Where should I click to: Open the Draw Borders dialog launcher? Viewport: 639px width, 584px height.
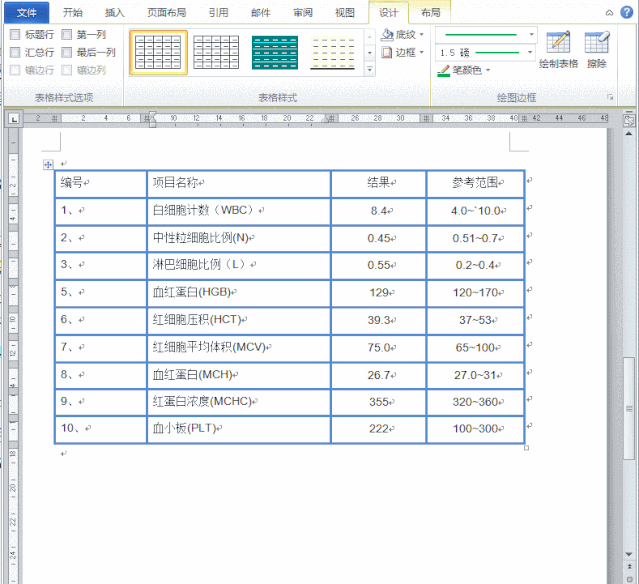[x=610, y=97]
